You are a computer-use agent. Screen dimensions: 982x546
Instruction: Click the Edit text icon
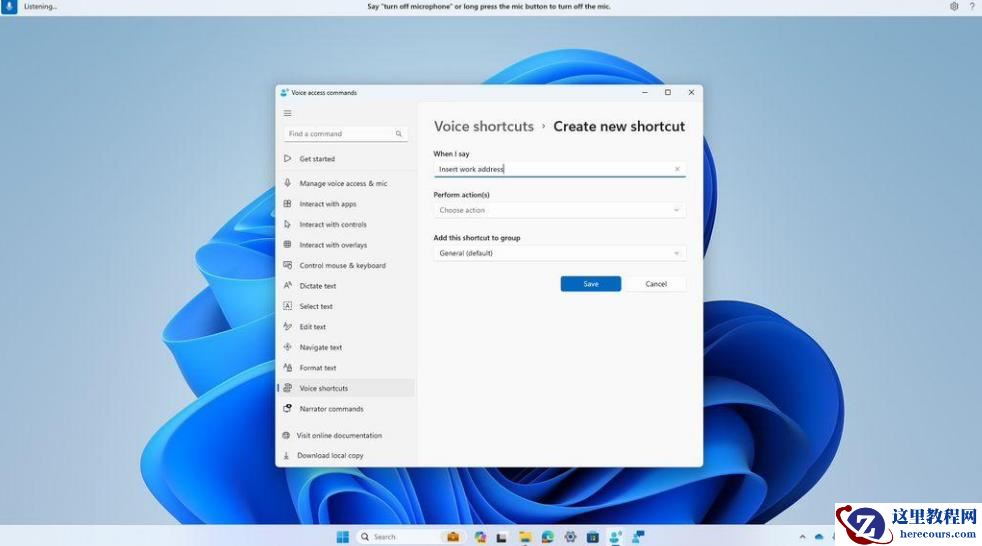coord(287,326)
